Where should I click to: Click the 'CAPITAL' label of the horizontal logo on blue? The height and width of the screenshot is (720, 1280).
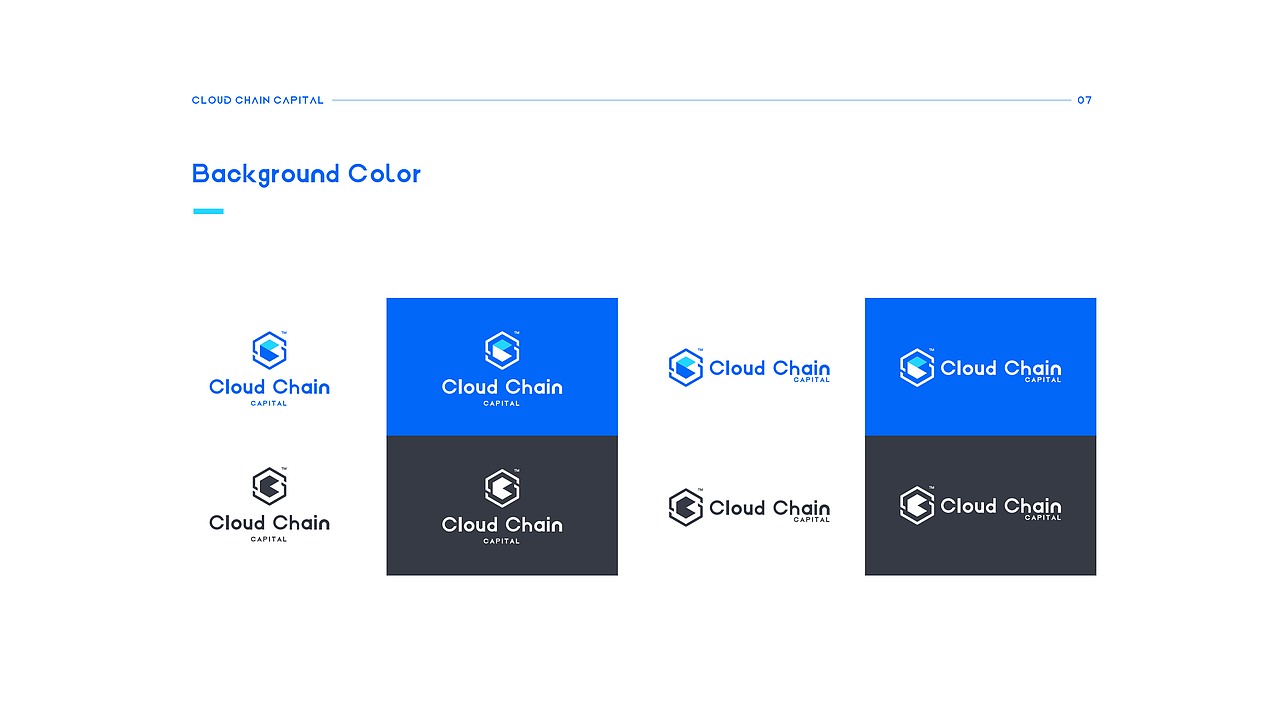click(x=1043, y=380)
